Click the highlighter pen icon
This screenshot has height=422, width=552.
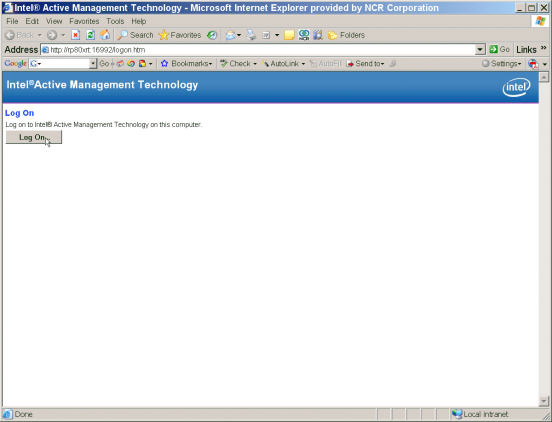click(393, 63)
